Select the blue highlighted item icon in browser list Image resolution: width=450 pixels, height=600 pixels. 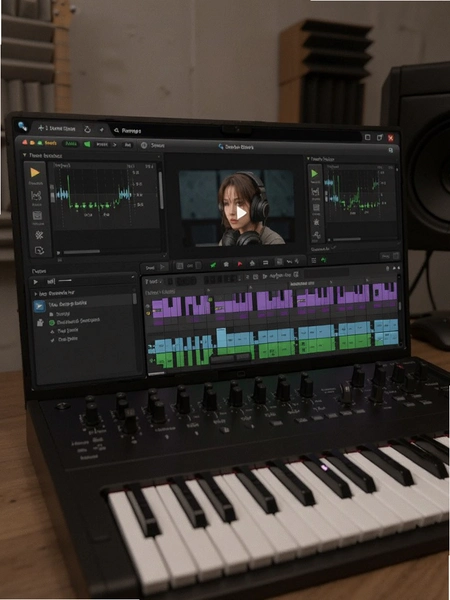point(39,306)
